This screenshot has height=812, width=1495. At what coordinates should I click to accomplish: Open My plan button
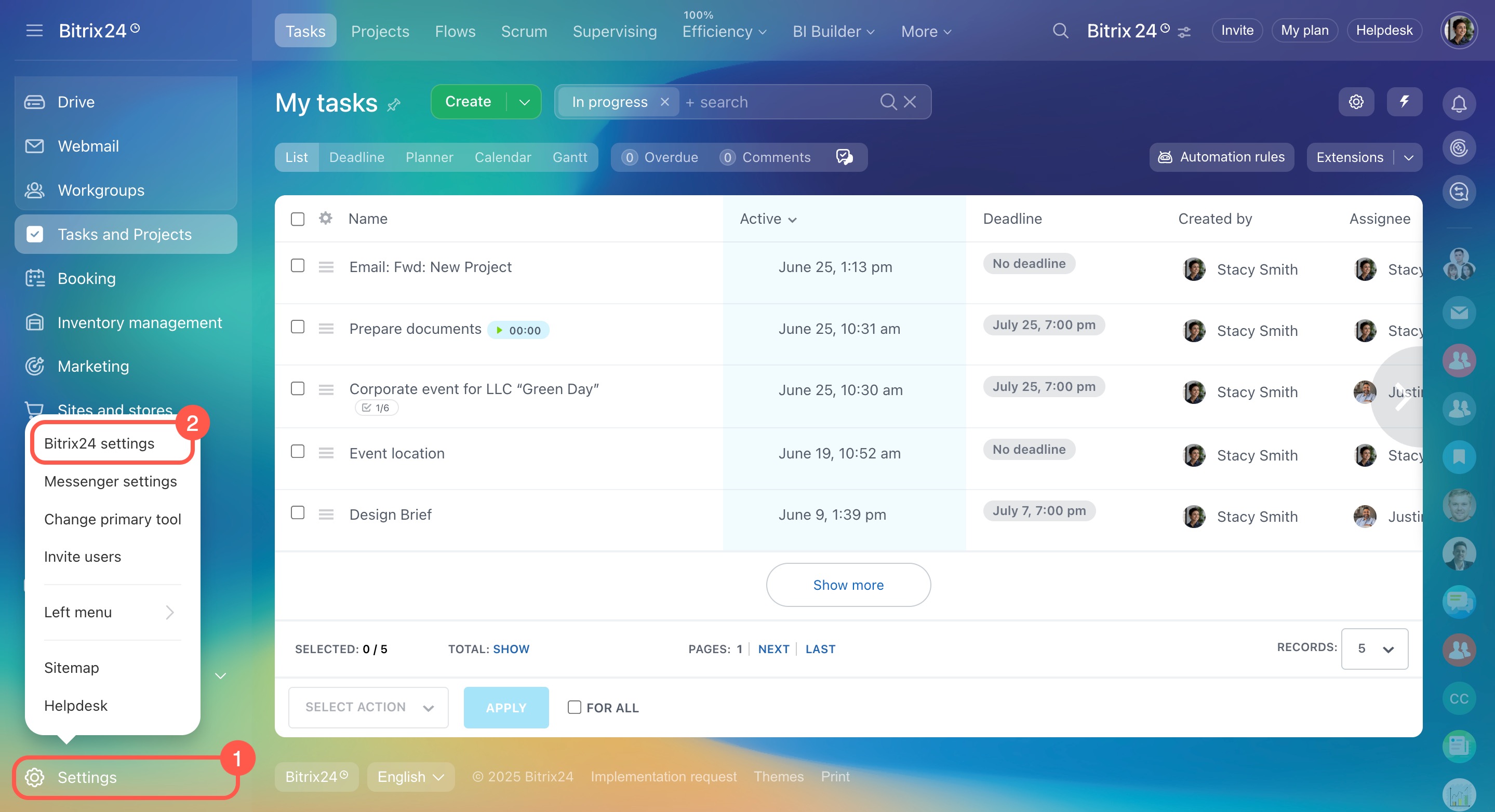point(1304,30)
